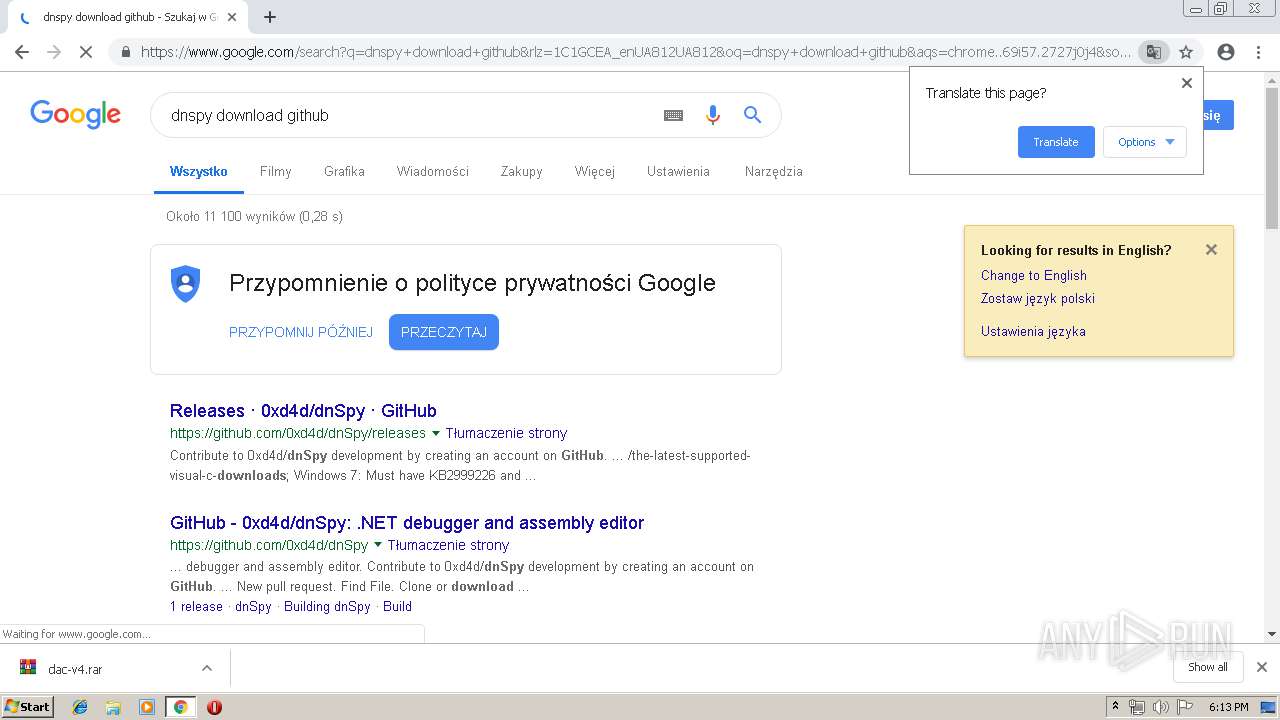Screen dimensions: 1280x720
Task: Open the volume speaker tray icon
Action: pos(1160,707)
